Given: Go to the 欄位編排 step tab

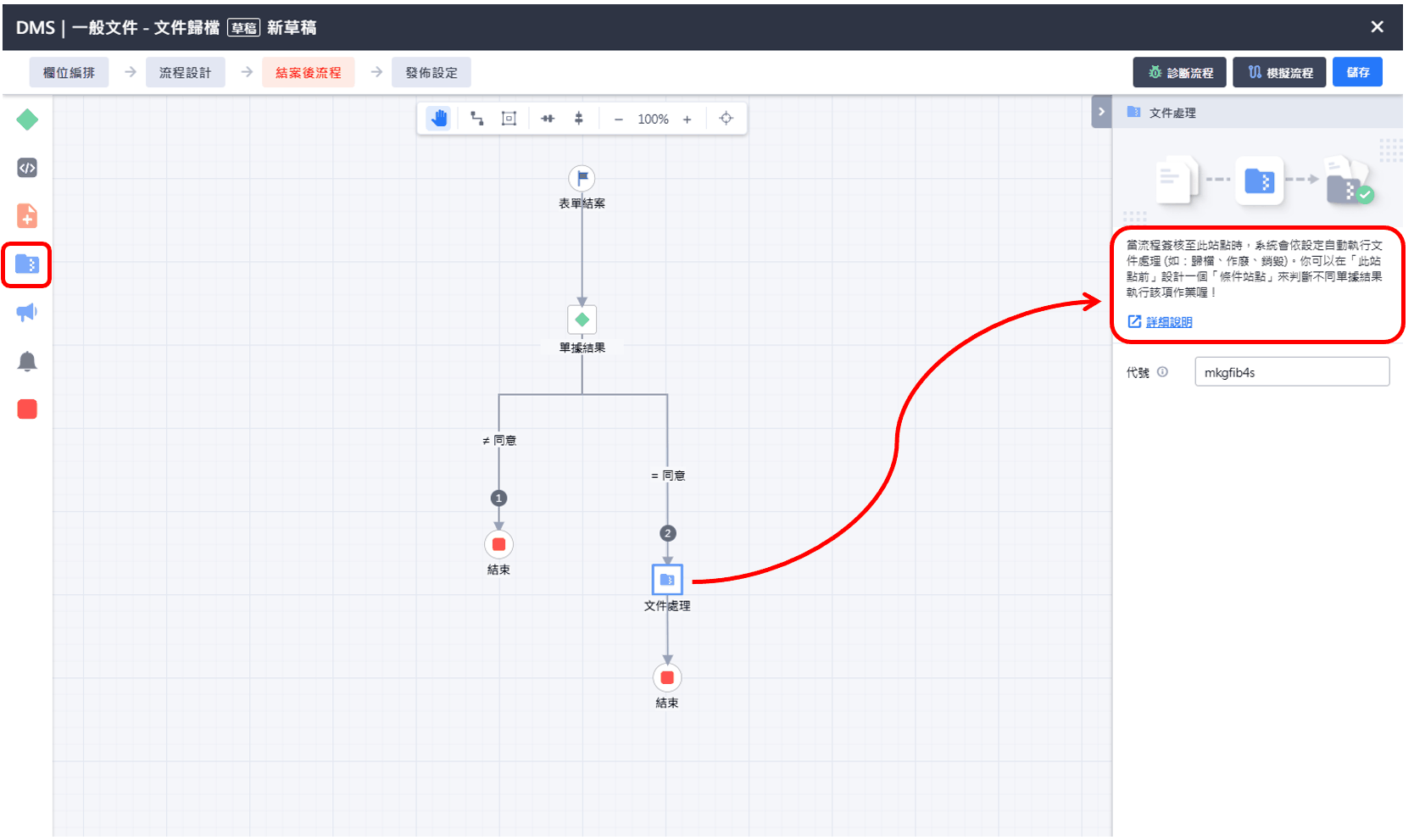Looking at the screenshot, I should [69, 73].
